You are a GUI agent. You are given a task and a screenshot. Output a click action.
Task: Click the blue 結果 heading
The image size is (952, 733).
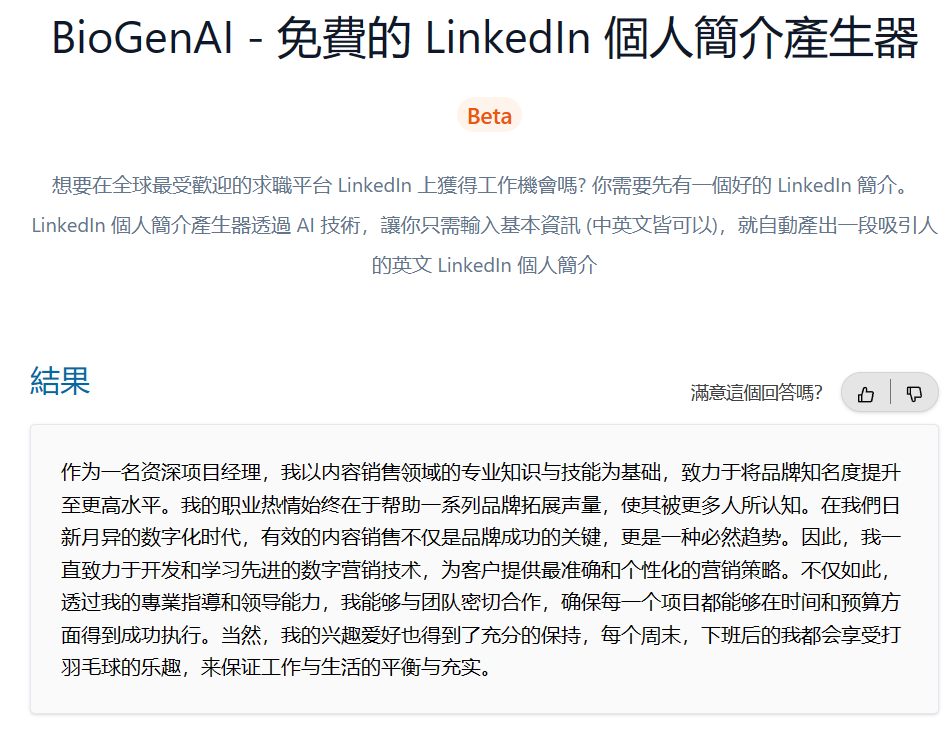[x=60, y=381]
